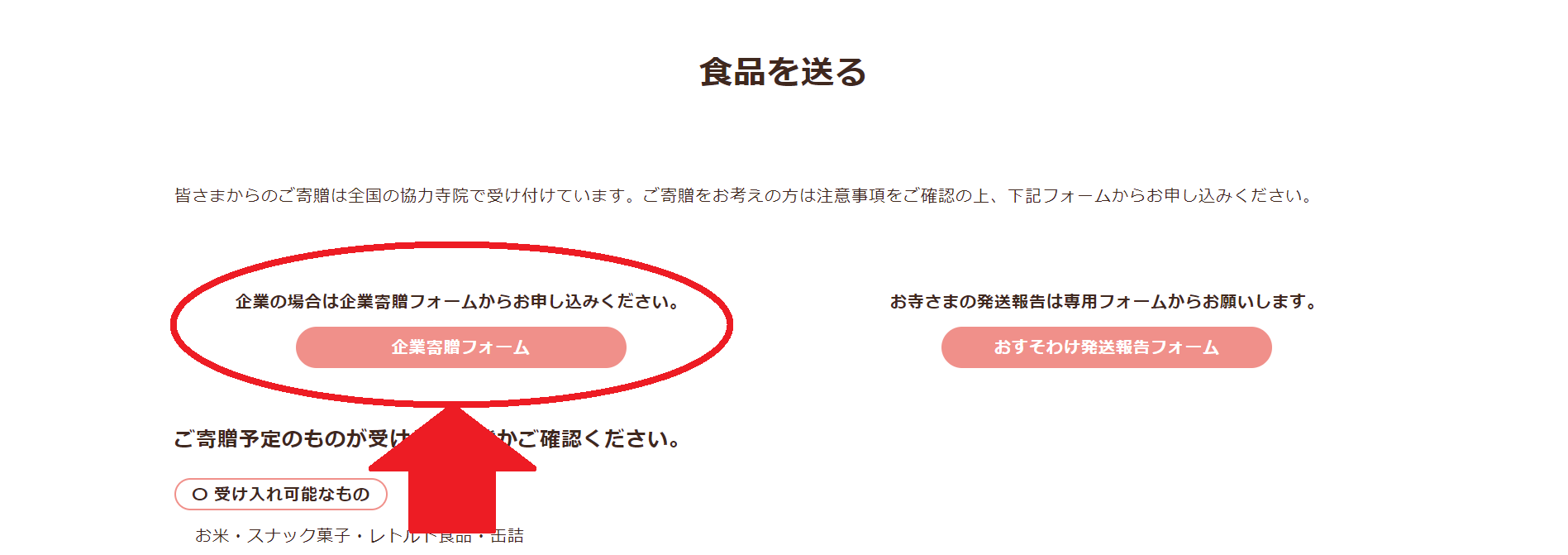Click the 全国の協力寺院 phrase in paragraph

point(408,195)
